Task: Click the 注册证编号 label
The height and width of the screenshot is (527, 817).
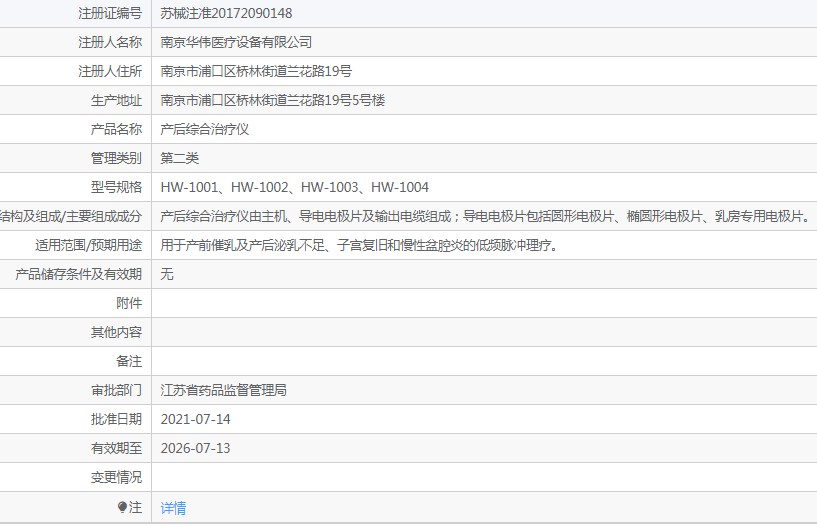Action: (x=110, y=13)
